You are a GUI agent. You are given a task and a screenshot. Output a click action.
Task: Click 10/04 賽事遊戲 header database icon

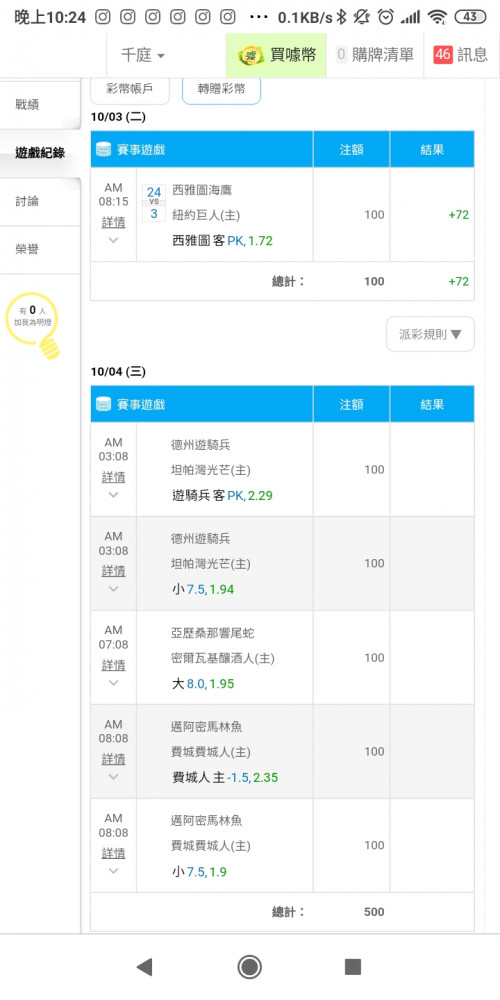click(103, 404)
